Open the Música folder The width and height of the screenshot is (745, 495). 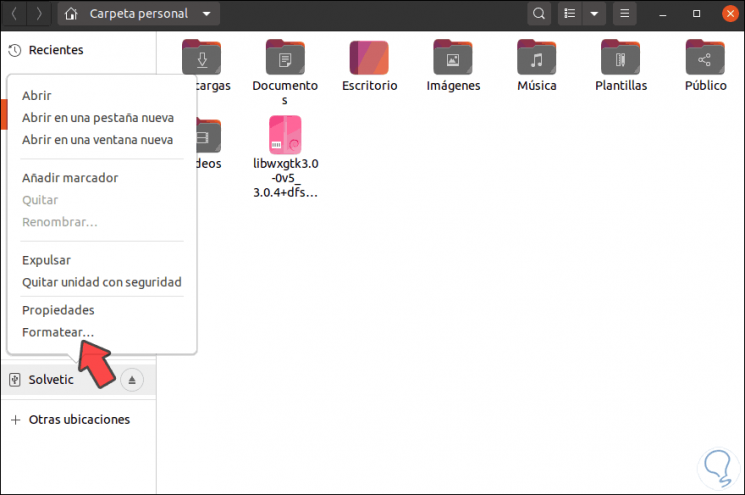pos(536,57)
